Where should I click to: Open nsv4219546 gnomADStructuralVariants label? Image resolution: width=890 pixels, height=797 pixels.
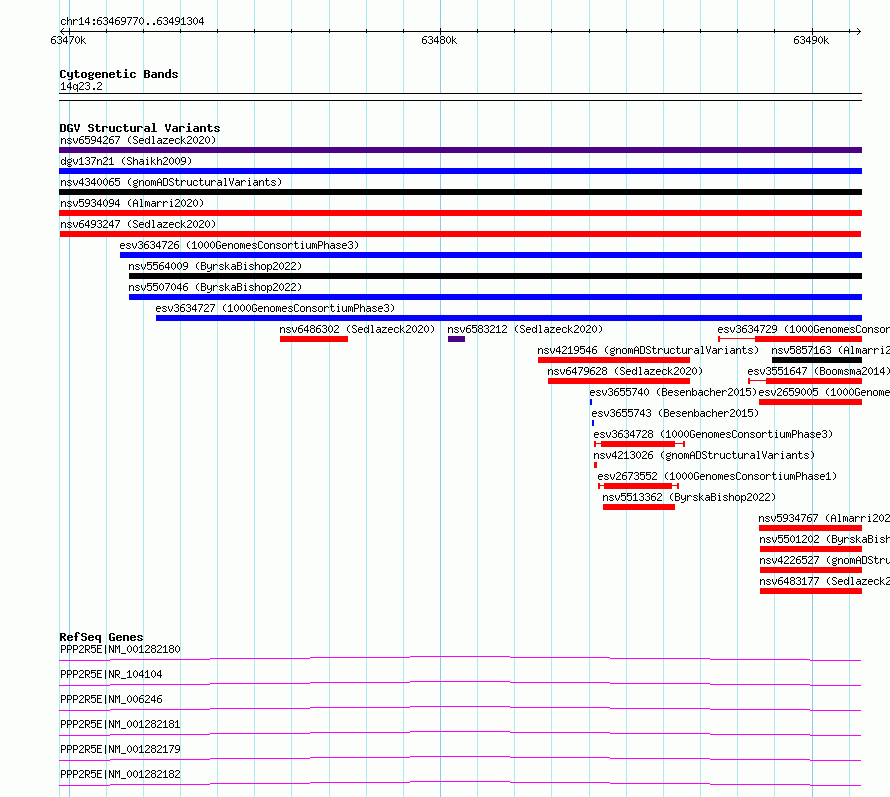point(648,350)
